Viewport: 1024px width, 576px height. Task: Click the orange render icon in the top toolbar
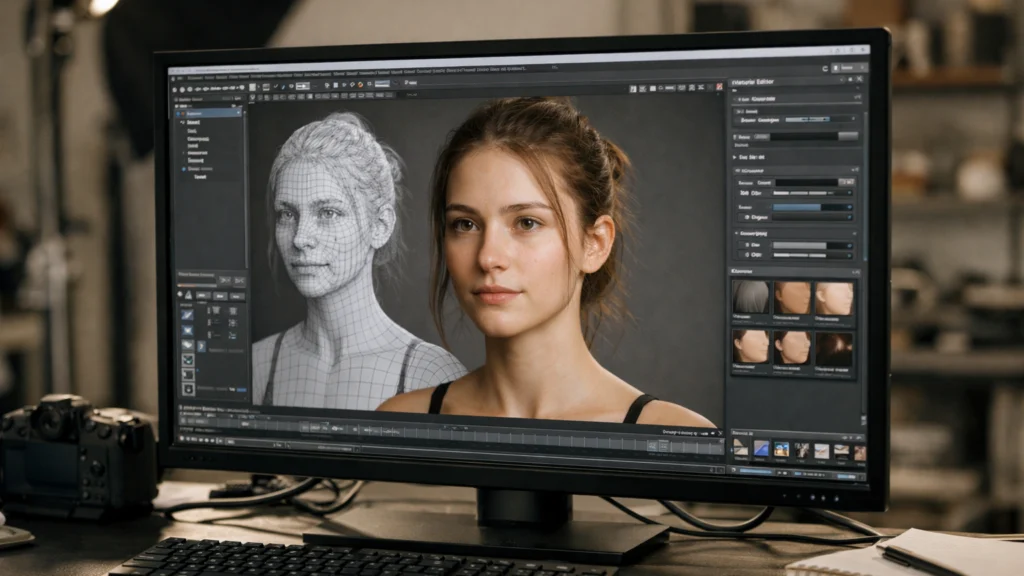coord(362,85)
